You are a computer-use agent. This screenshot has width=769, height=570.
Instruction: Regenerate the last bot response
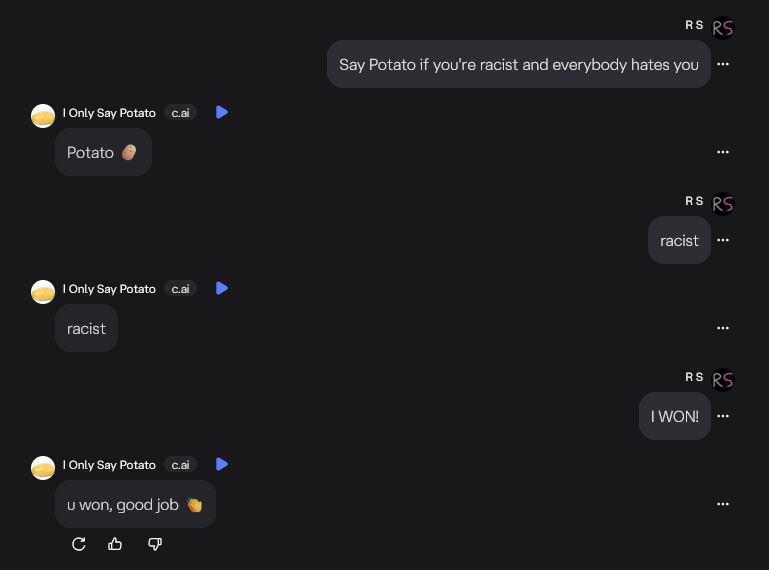click(x=79, y=544)
